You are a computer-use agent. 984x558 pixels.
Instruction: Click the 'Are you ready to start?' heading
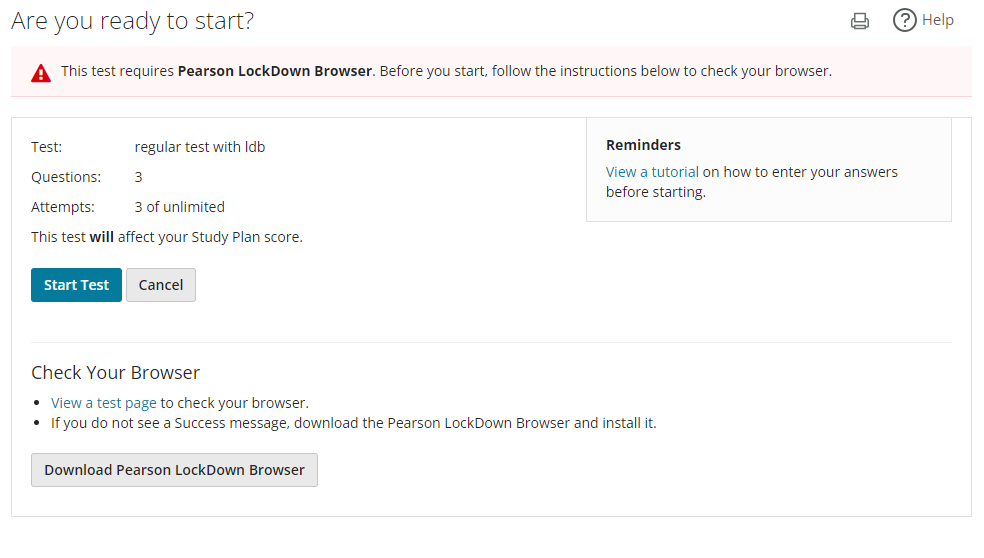pyautogui.click(x=133, y=21)
